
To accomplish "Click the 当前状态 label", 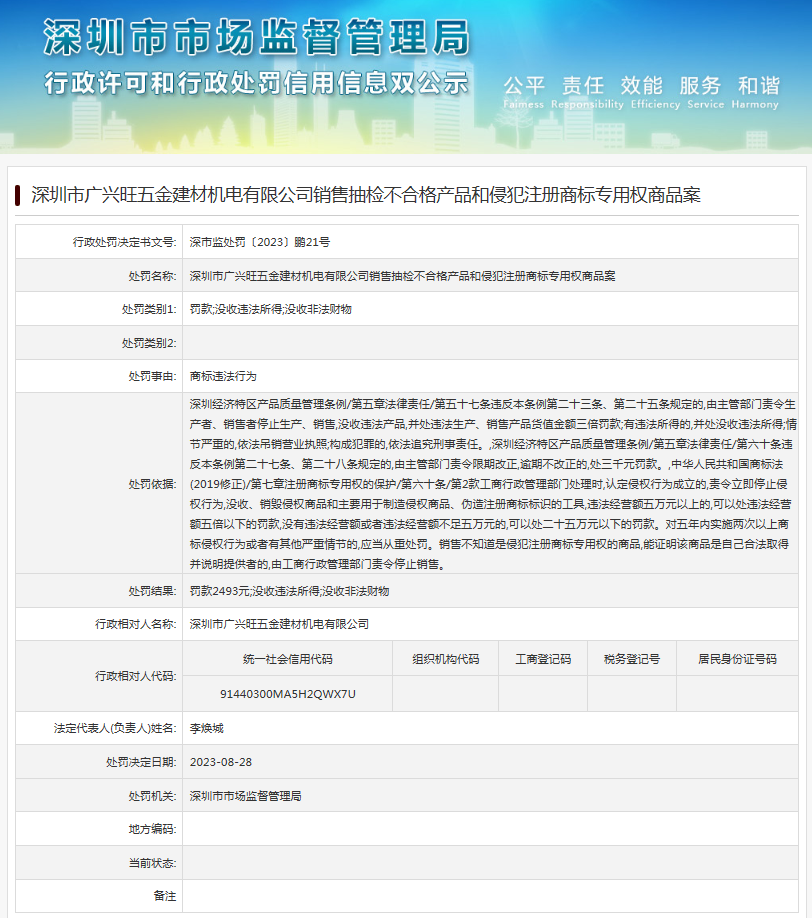I will pos(152,863).
